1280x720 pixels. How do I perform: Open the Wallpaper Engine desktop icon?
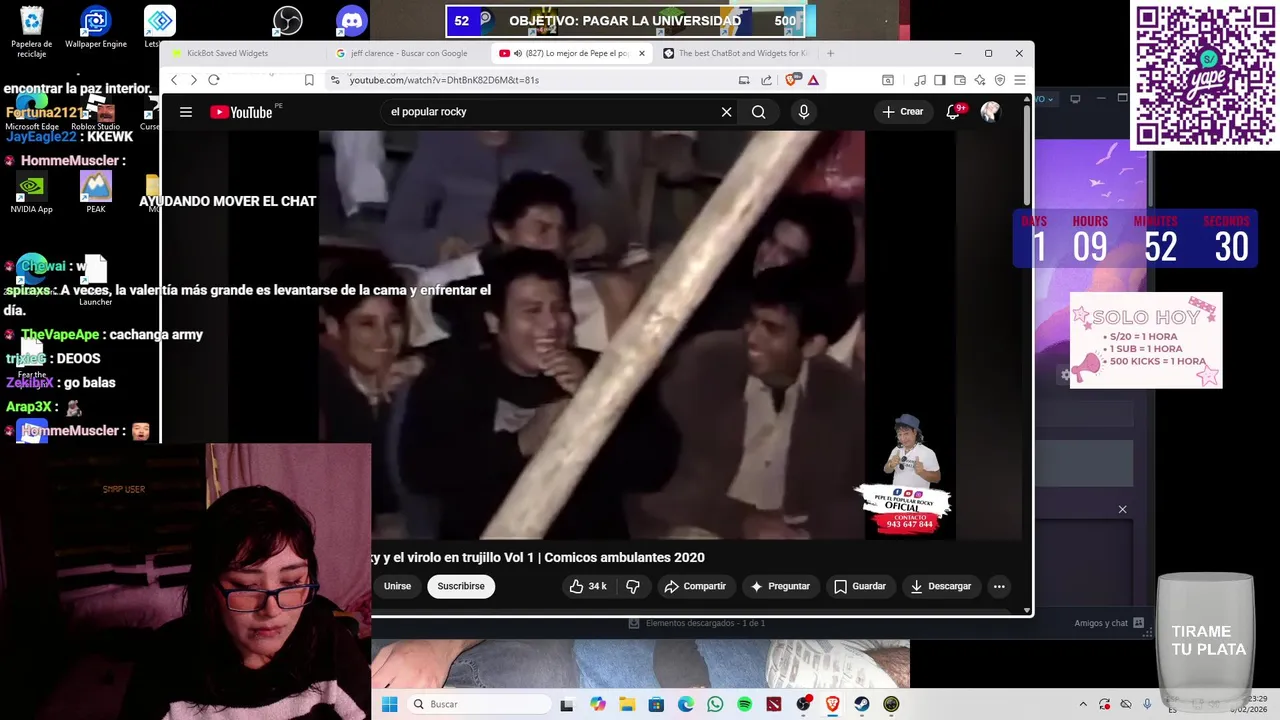coord(96,28)
